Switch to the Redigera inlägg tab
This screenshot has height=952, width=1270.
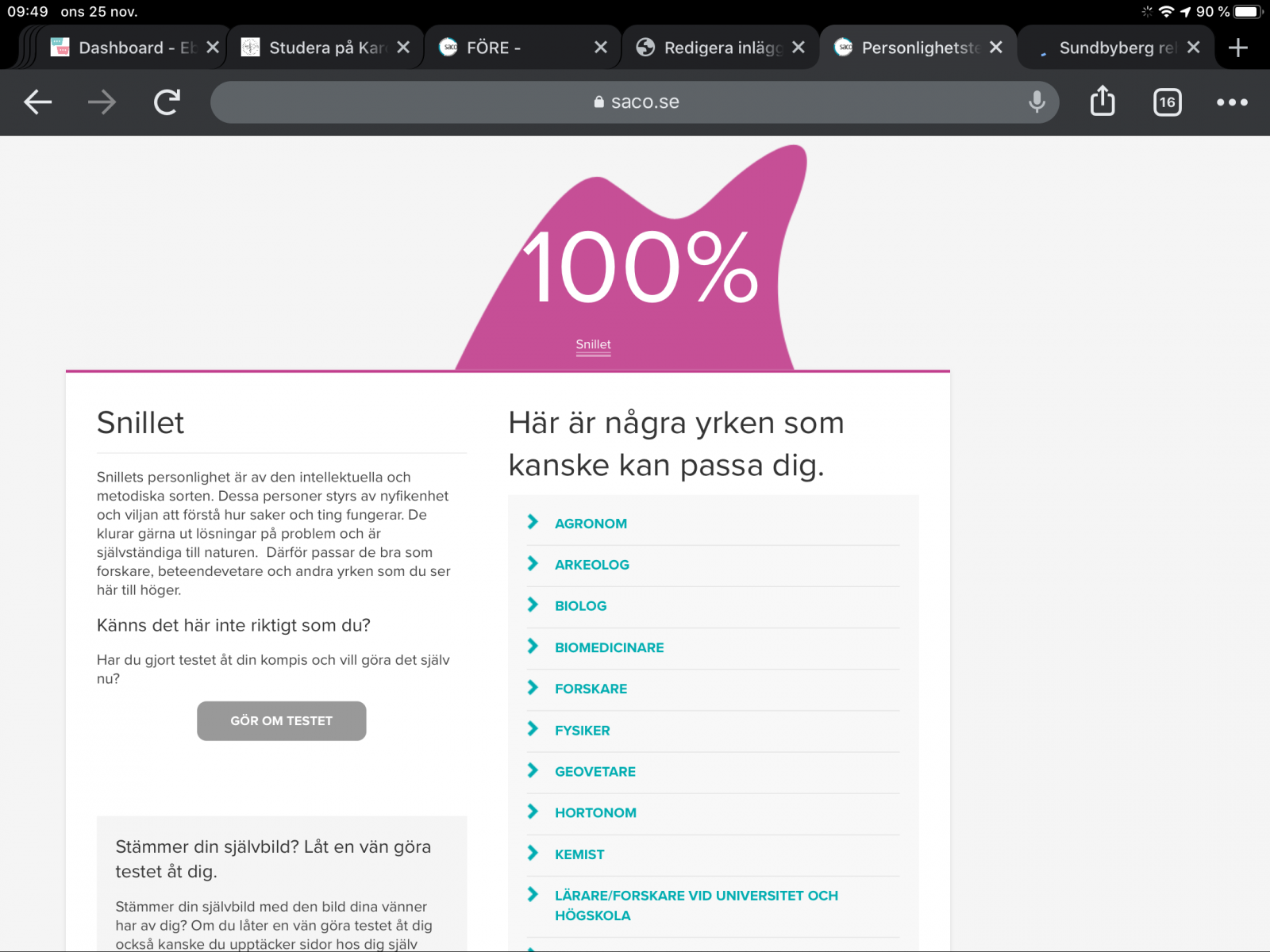coord(714,48)
